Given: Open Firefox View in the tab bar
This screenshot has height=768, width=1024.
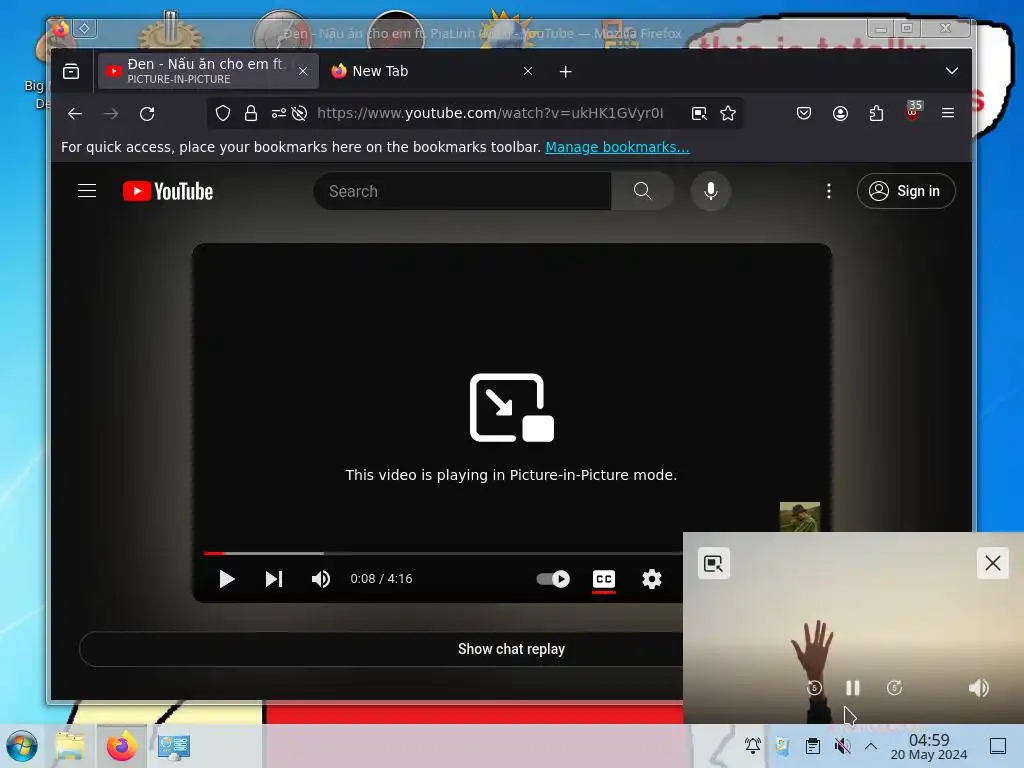Looking at the screenshot, I should click(x=71, y=71).
